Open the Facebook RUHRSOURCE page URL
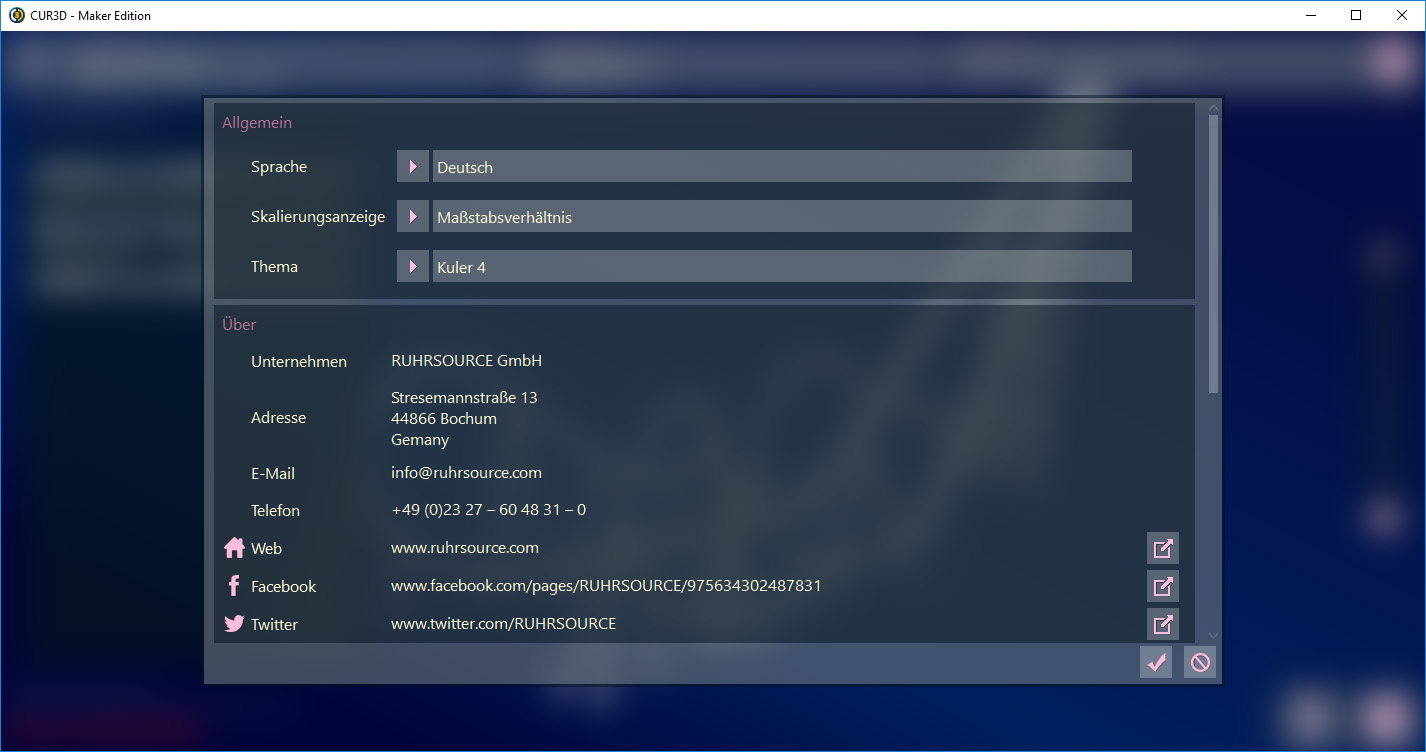 click(x=606, y=586)
